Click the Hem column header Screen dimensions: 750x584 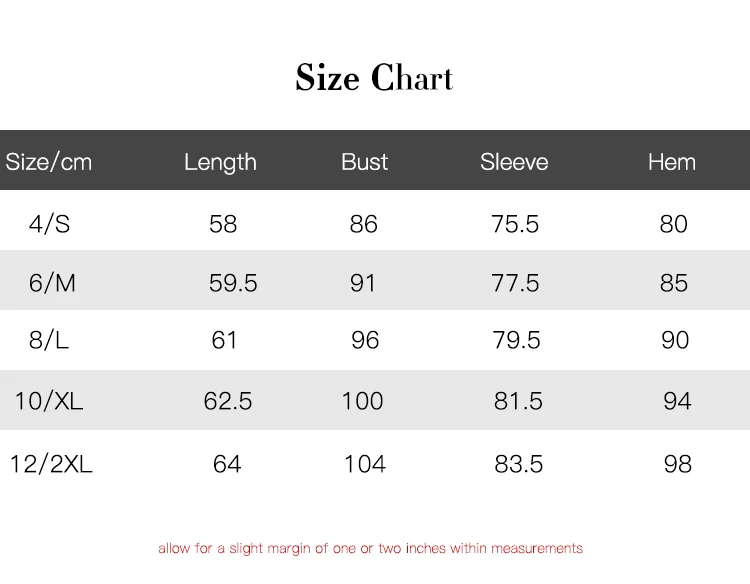tap(672, 162)
